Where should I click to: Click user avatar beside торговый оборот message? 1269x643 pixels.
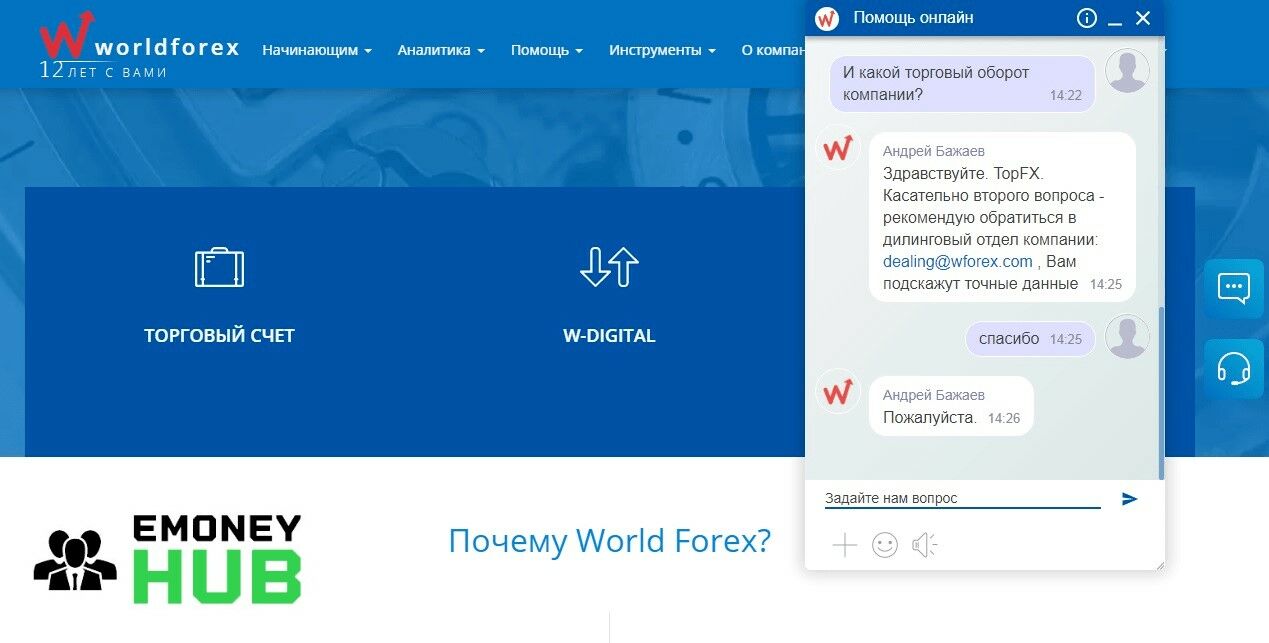point(1127,70)
